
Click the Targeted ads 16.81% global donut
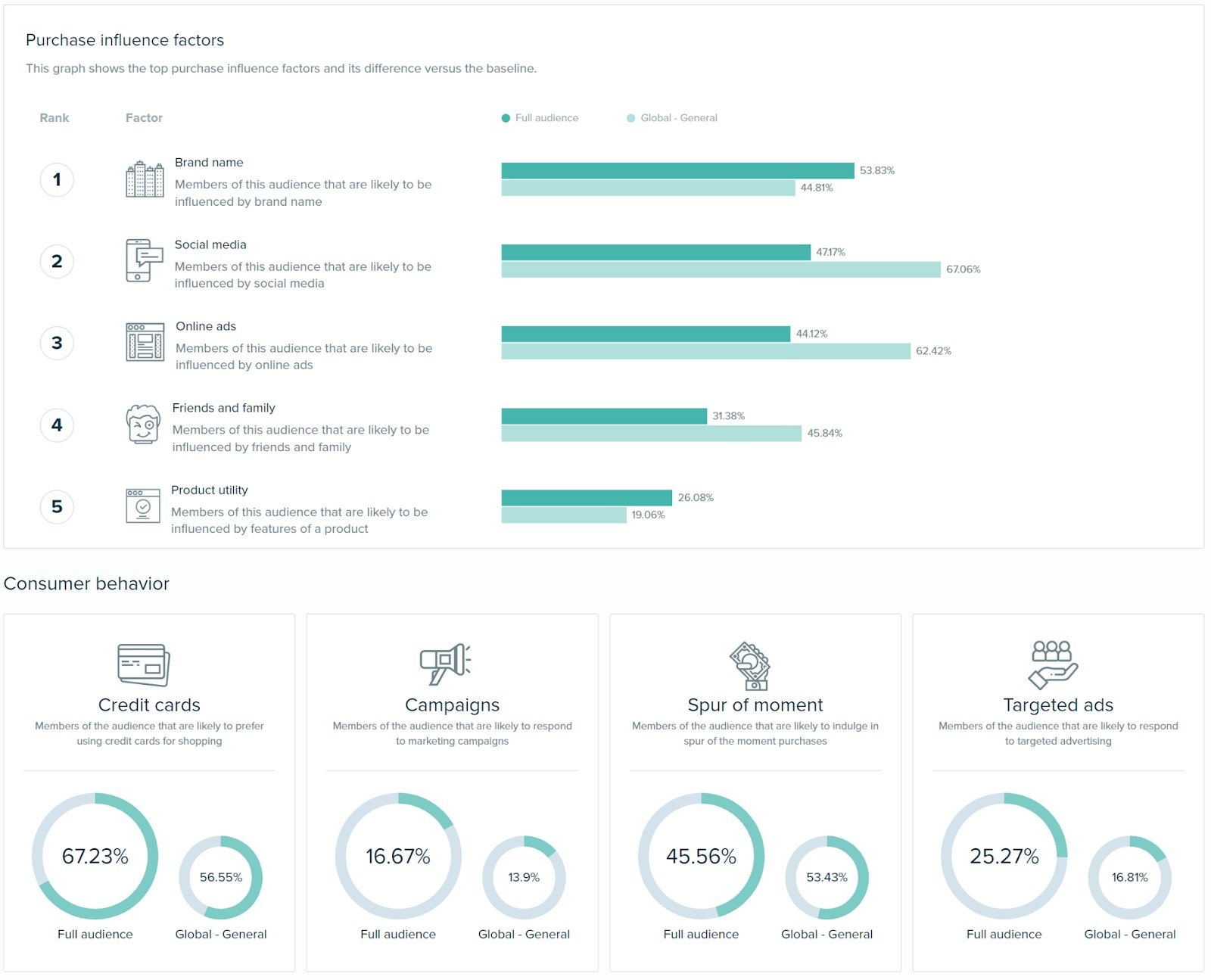tap(1129, 877)
